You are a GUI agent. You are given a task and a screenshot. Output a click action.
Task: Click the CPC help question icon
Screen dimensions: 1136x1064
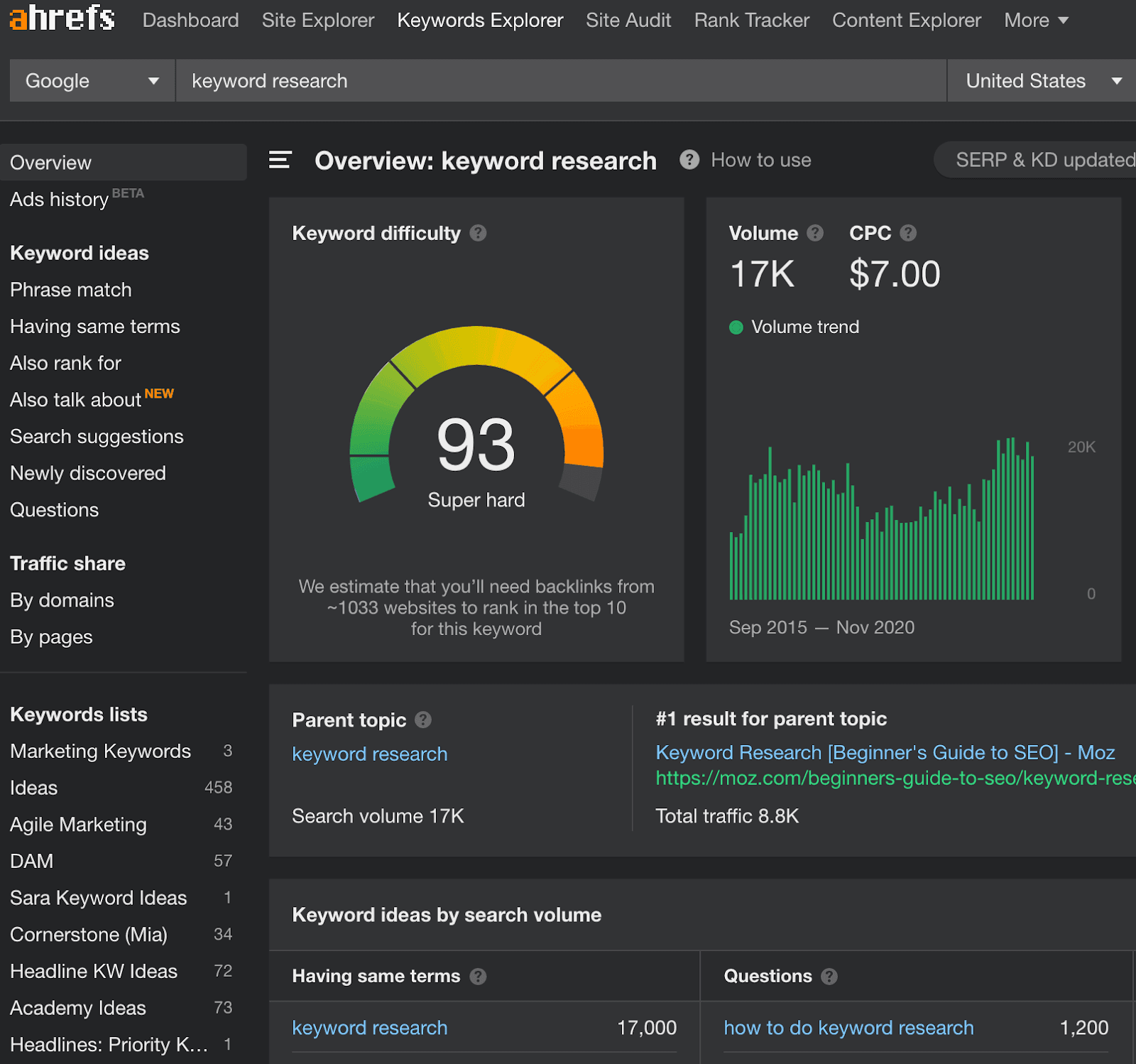pyautogui.click(x=908, y=233)
